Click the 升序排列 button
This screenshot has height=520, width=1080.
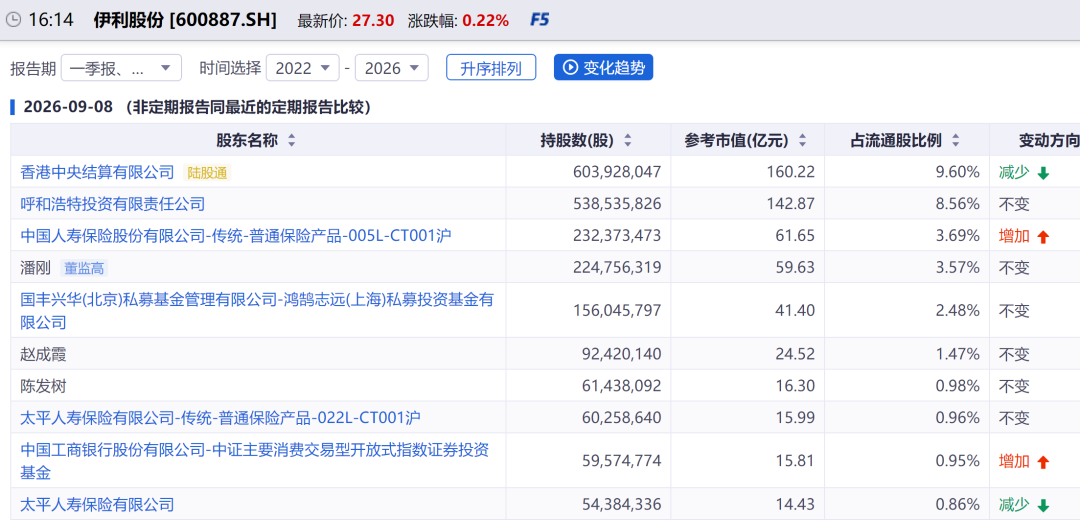491,68
